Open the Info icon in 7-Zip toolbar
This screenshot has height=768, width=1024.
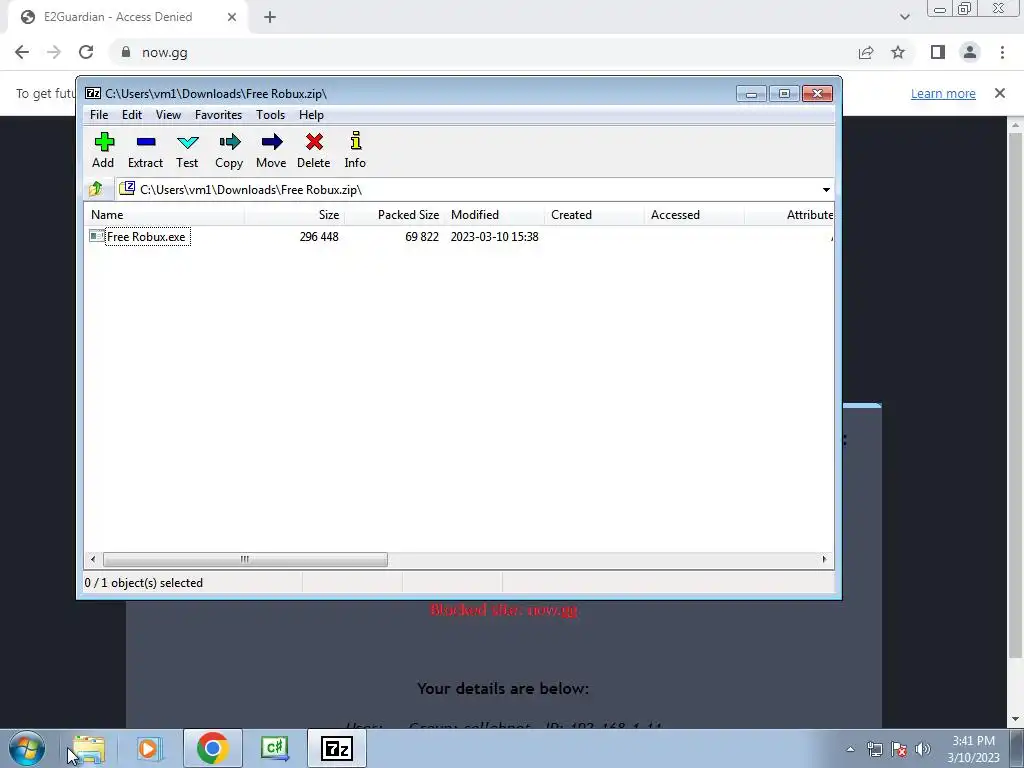click(355, 150)
